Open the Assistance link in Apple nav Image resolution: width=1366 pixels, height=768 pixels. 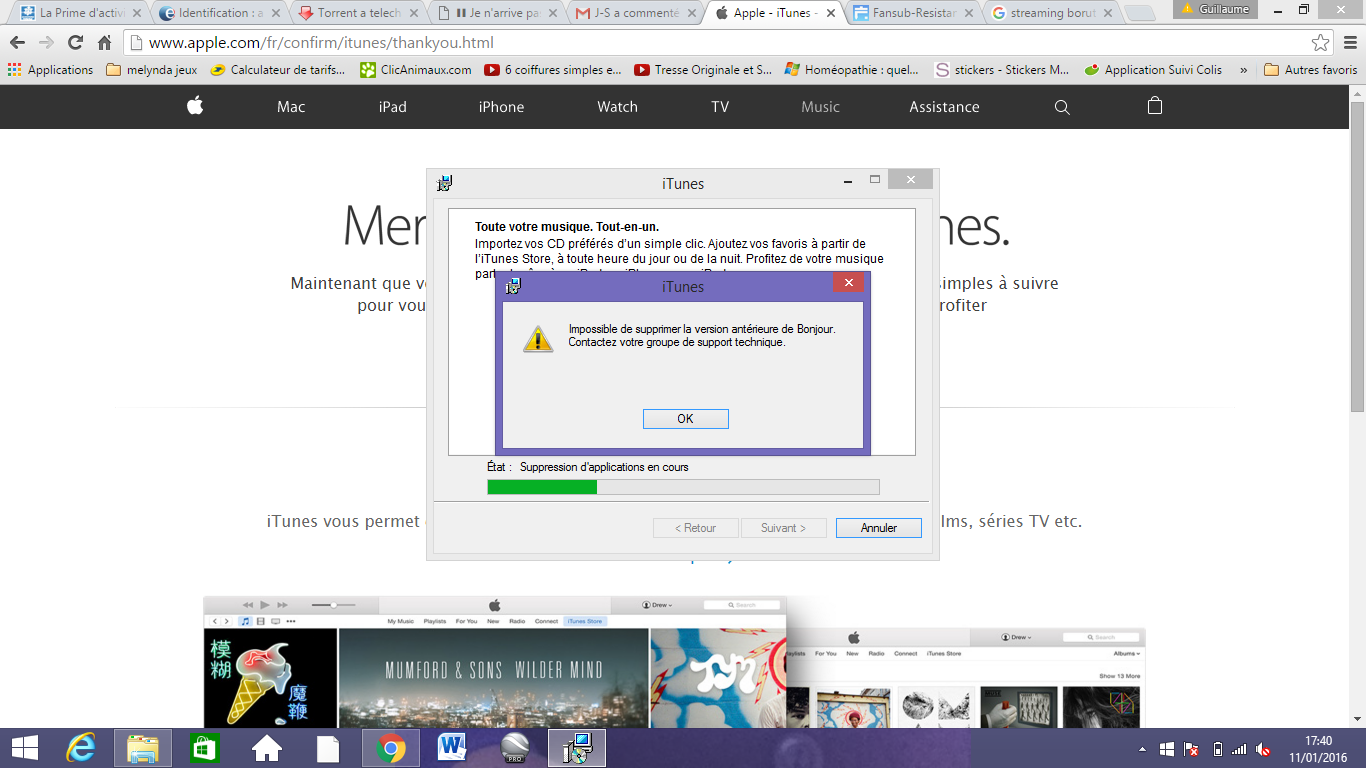point(944,107)
